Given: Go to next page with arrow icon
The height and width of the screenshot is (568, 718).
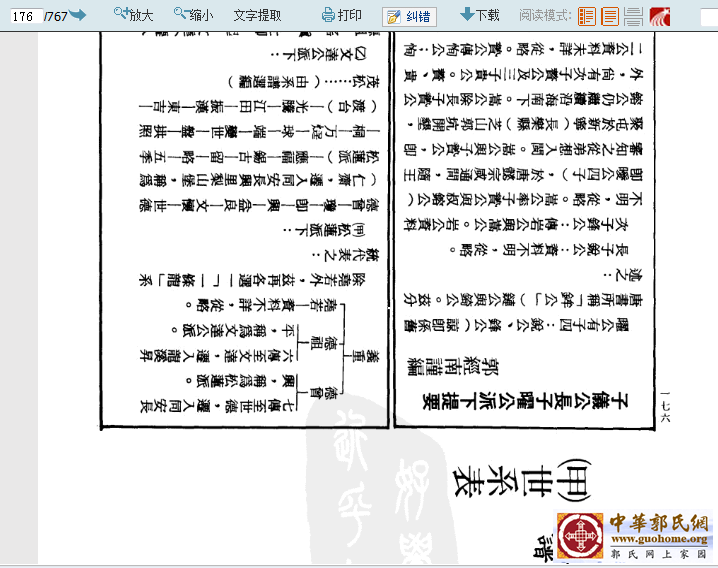Looking at the screenshot, I should 78,15.
